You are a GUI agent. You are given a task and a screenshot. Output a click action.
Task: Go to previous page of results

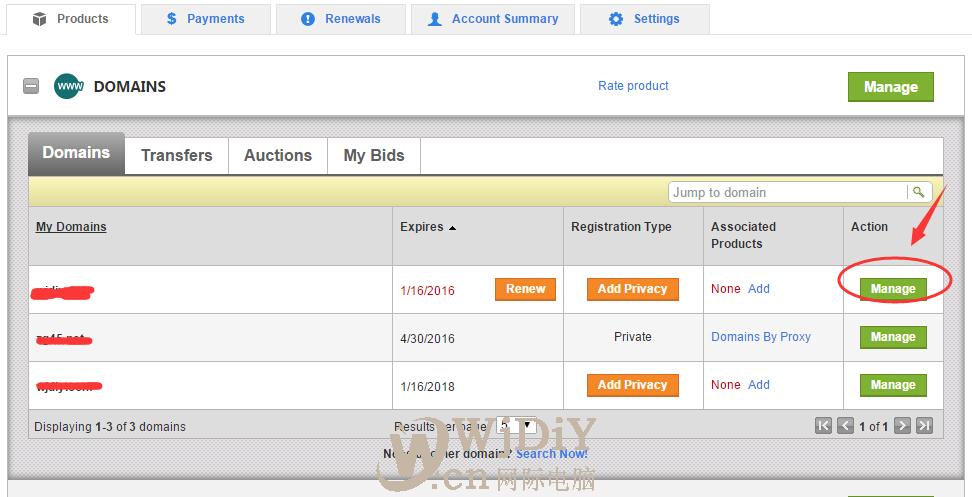(845, 426)
